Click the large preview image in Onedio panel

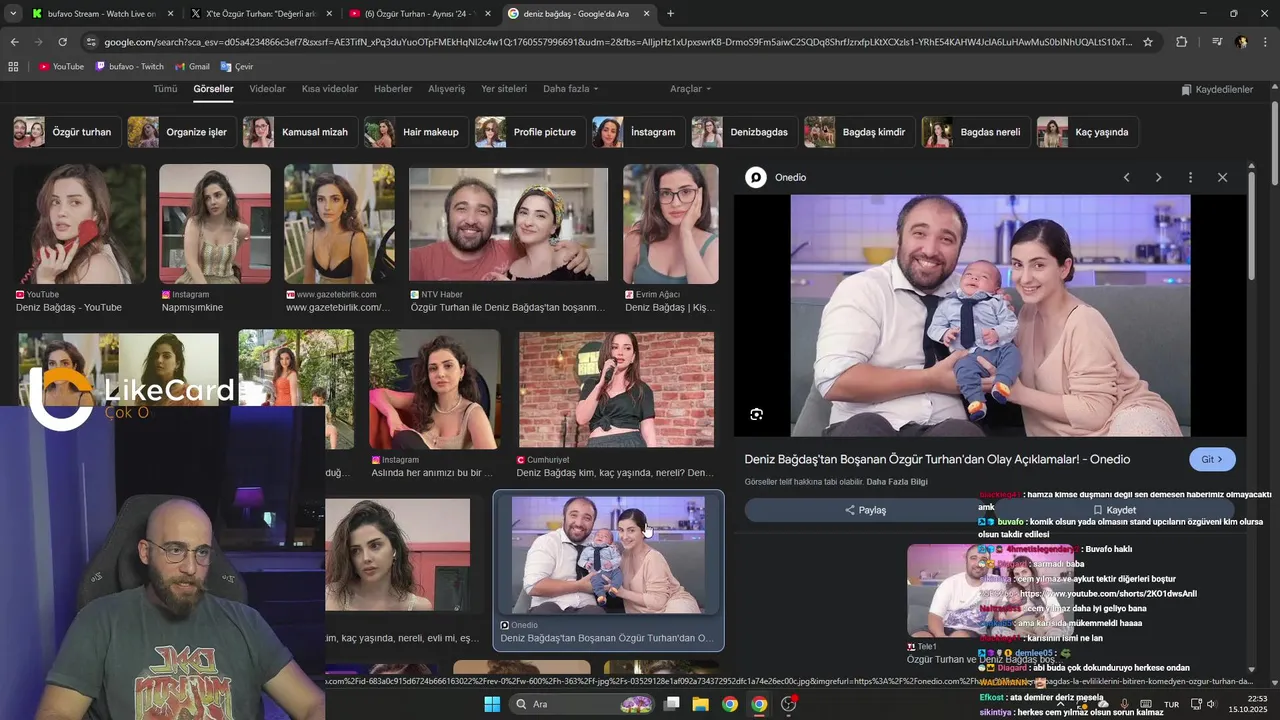(990, 315)
